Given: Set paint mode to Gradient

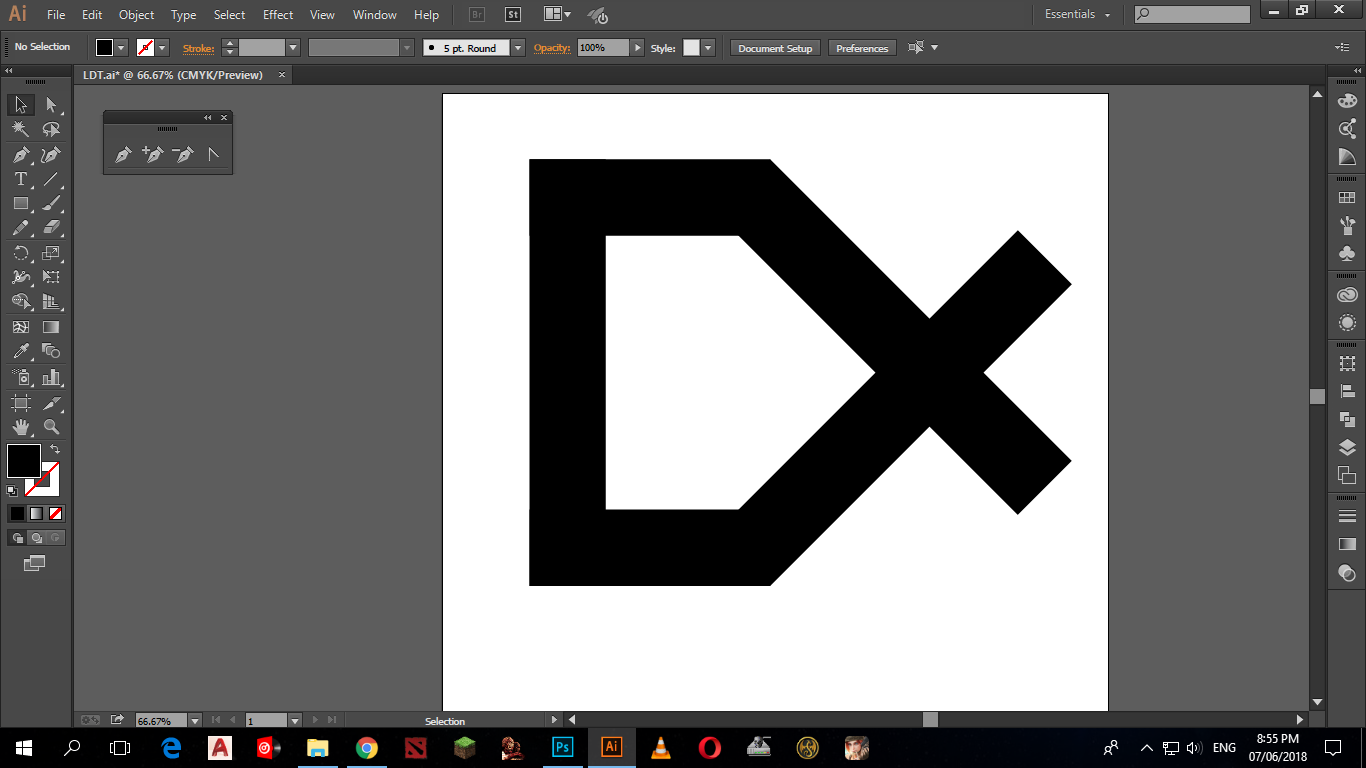Looking at the screenshot, I should point(36,514).
